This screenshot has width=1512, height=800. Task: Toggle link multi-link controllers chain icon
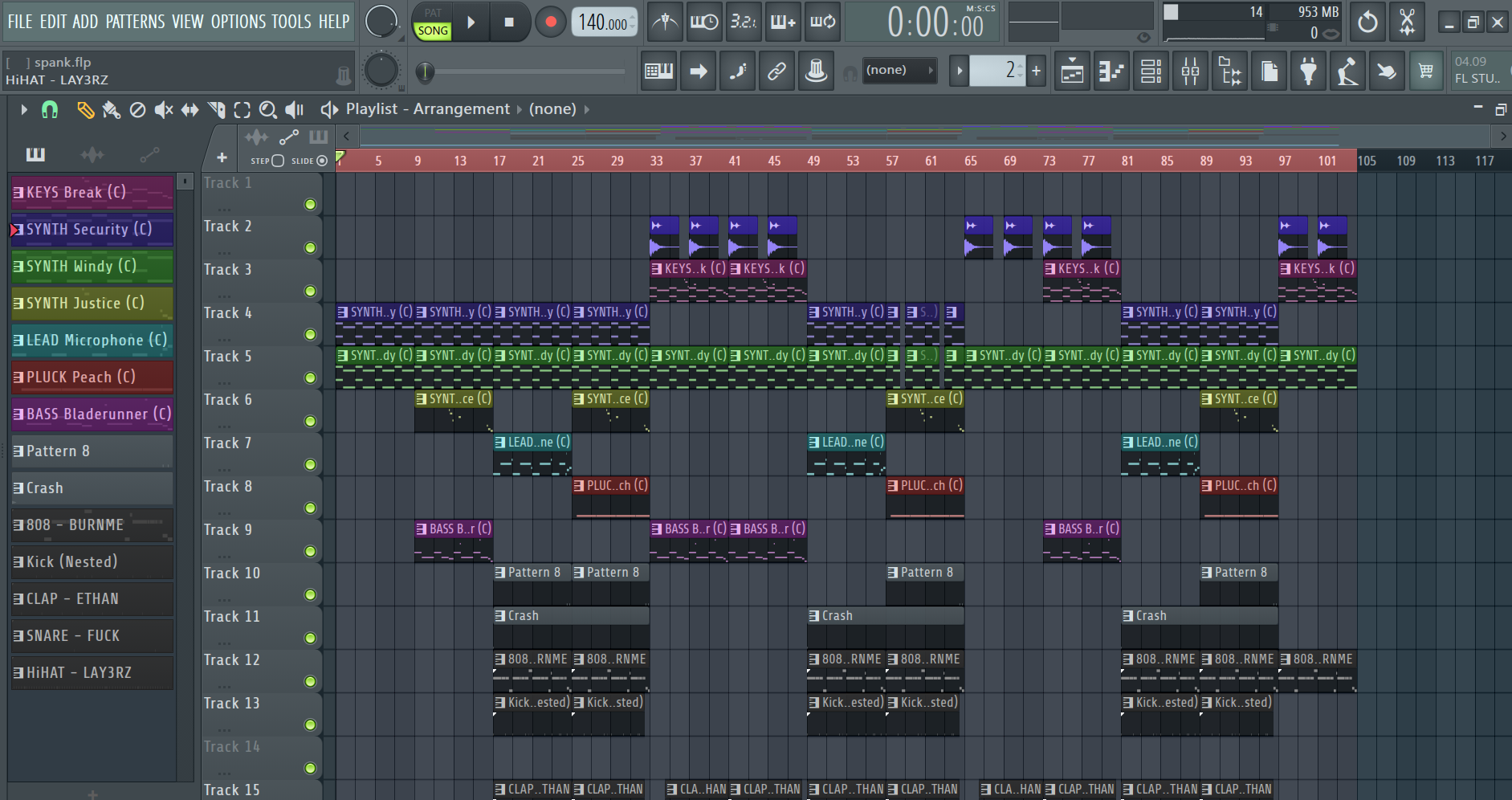tap(776, 71)
